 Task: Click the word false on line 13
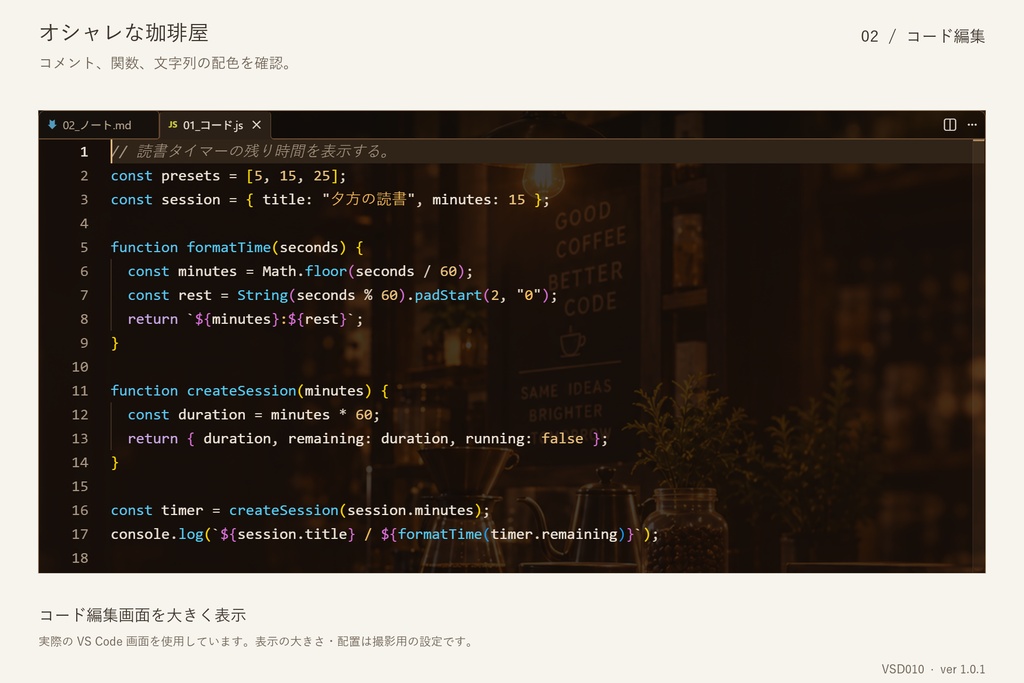pos(562,438)
